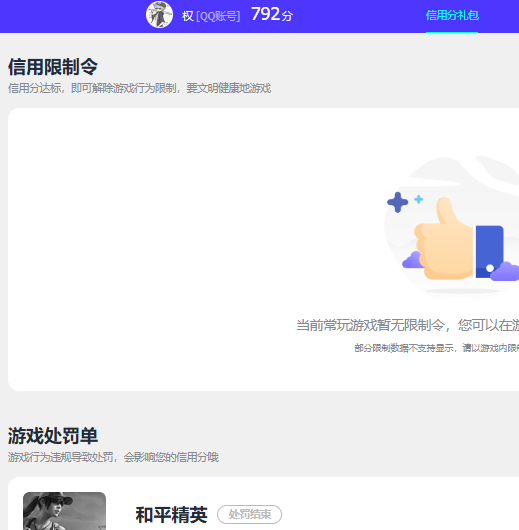
Task: Open the 和平精英 game thumbnail
Action: [64, 511]
